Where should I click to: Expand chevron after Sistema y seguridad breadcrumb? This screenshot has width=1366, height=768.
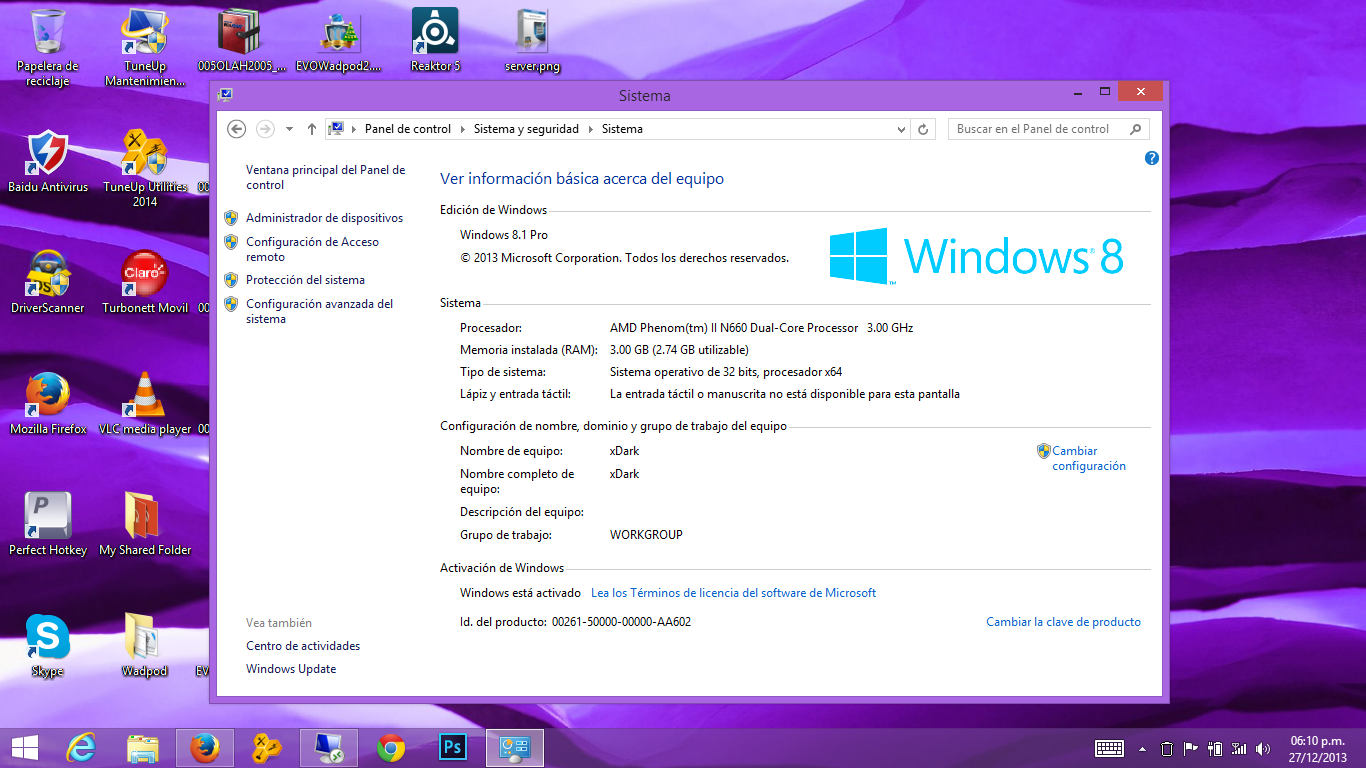pos(590,129)
